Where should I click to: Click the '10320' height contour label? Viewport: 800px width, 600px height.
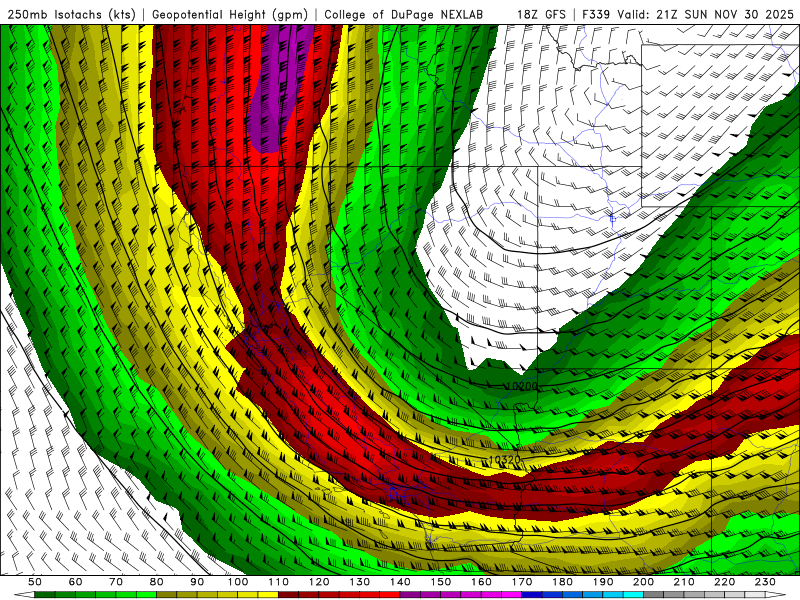click(505, 460)
